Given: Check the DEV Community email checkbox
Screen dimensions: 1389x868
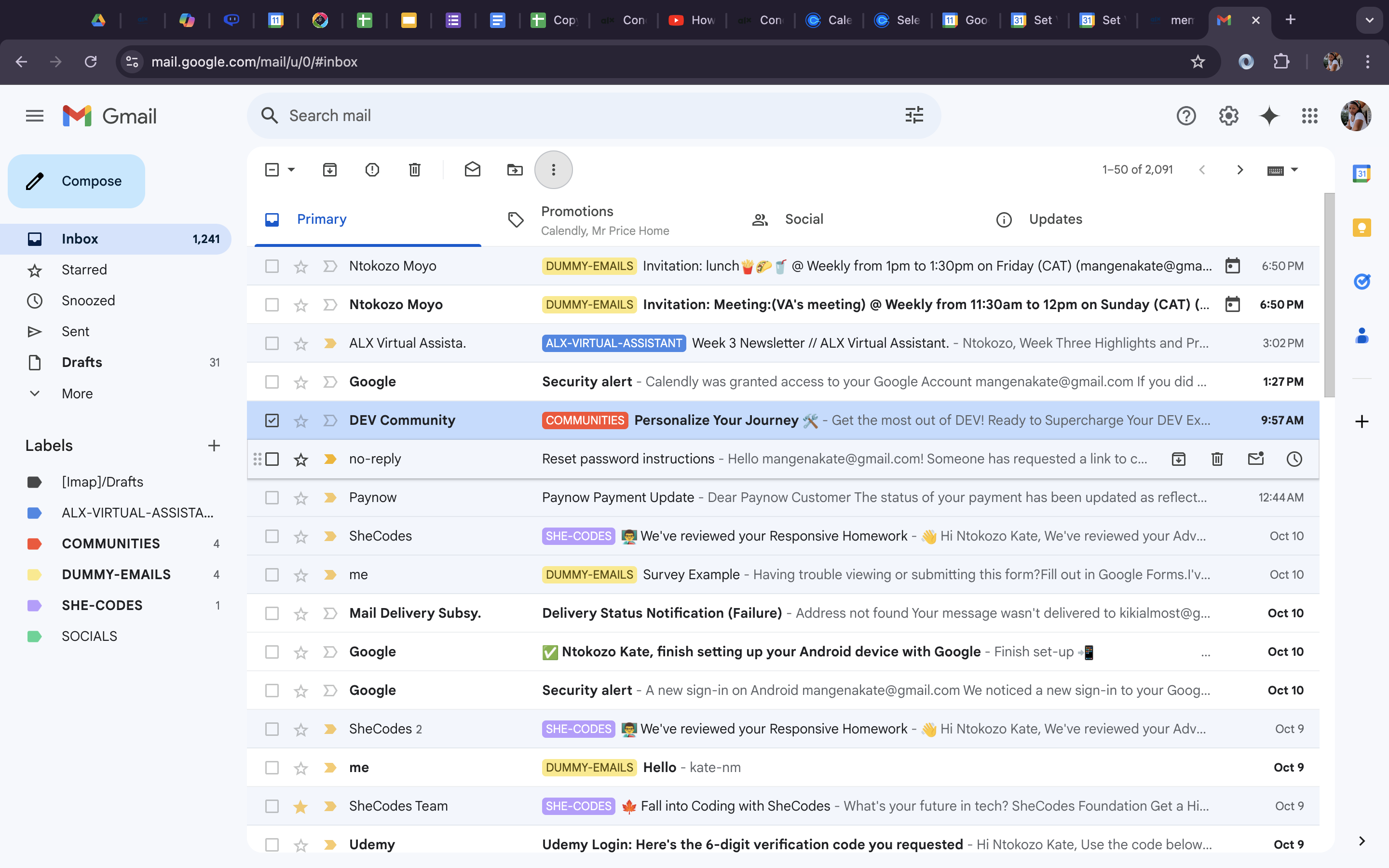Looking at the screenshot, I should tap(272, 419).
